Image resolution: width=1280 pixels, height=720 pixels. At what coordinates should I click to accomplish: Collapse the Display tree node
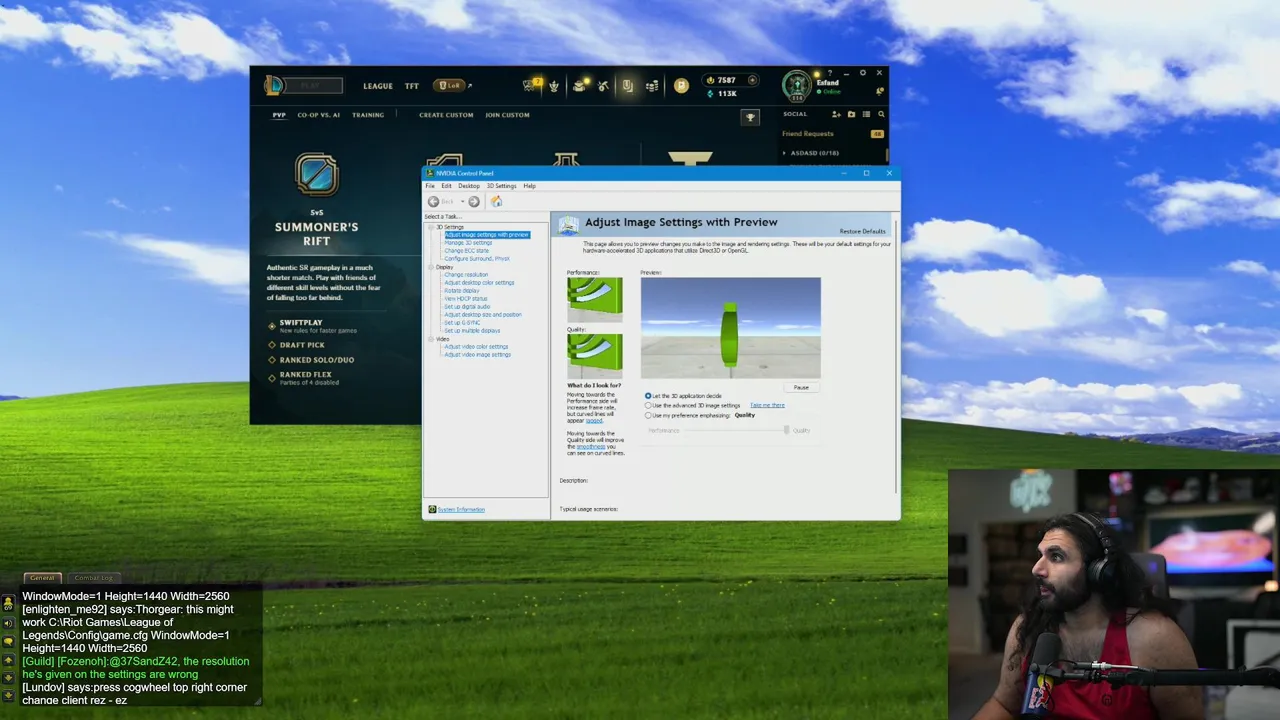431,267
